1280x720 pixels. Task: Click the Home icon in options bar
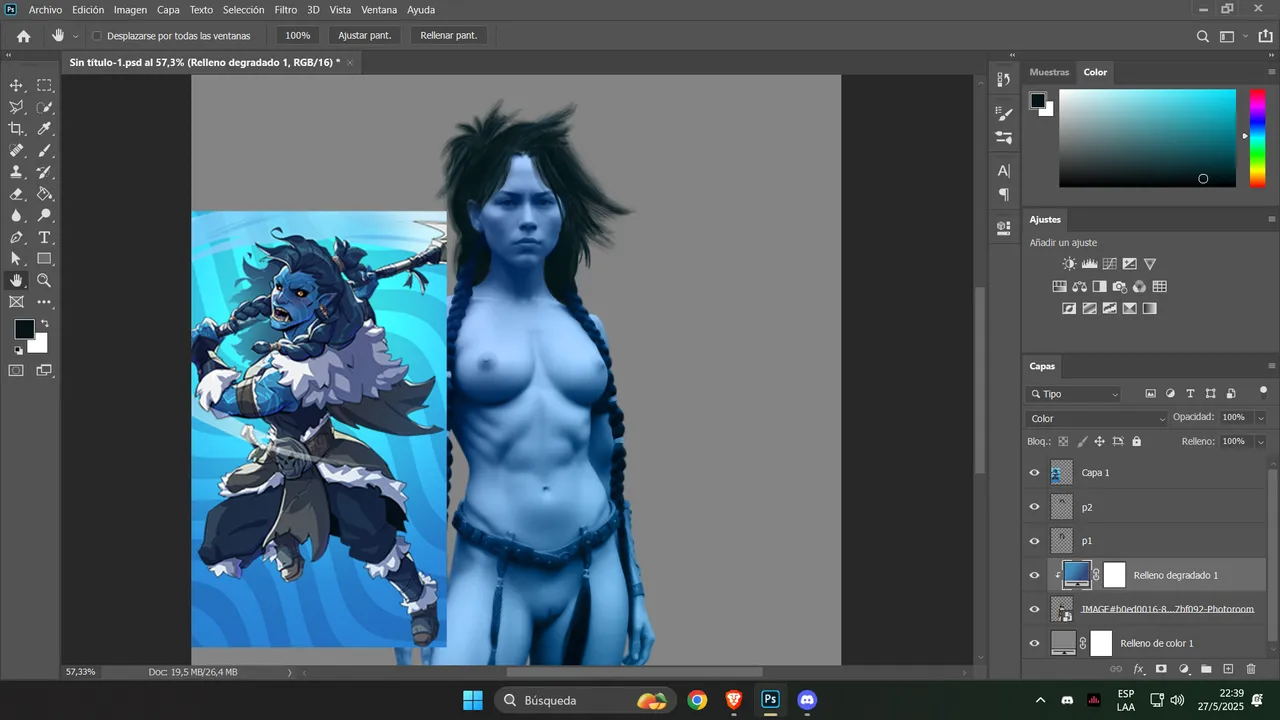pos(24,36)
